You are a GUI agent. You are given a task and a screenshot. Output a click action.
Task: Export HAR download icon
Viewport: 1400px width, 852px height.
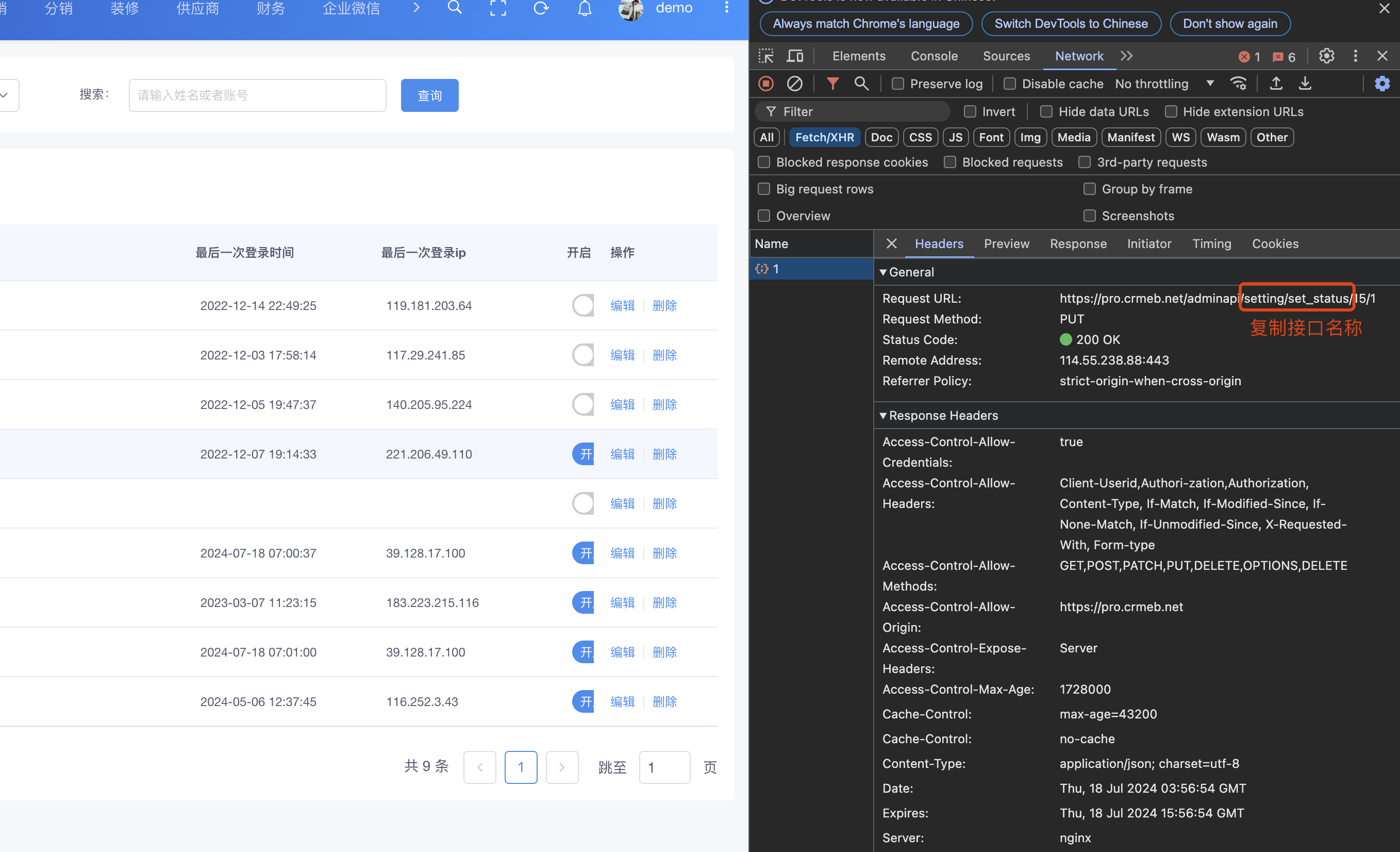pos(1305,84)
